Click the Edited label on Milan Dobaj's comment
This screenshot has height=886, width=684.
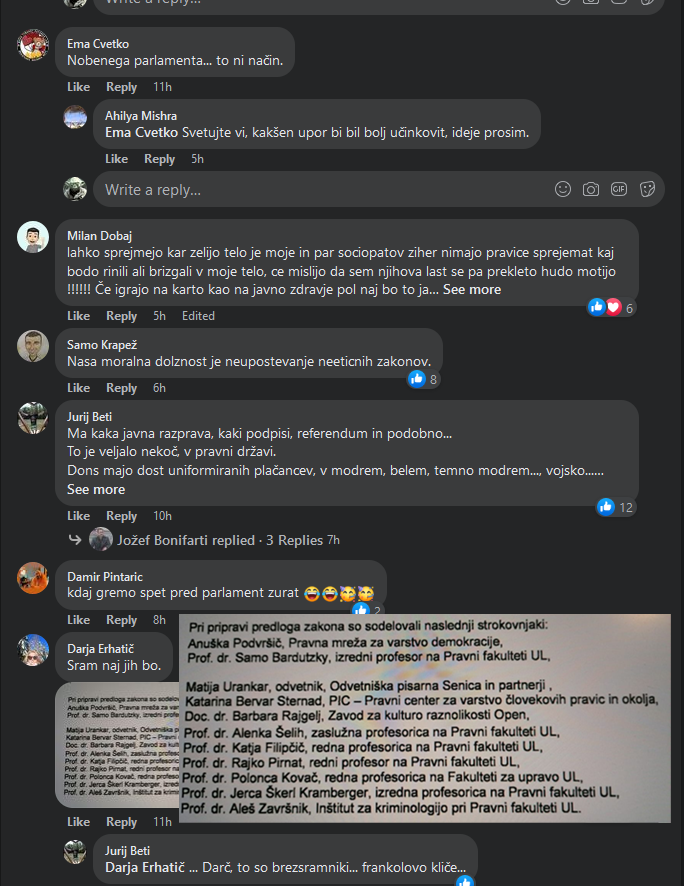(x=198, y=316)
